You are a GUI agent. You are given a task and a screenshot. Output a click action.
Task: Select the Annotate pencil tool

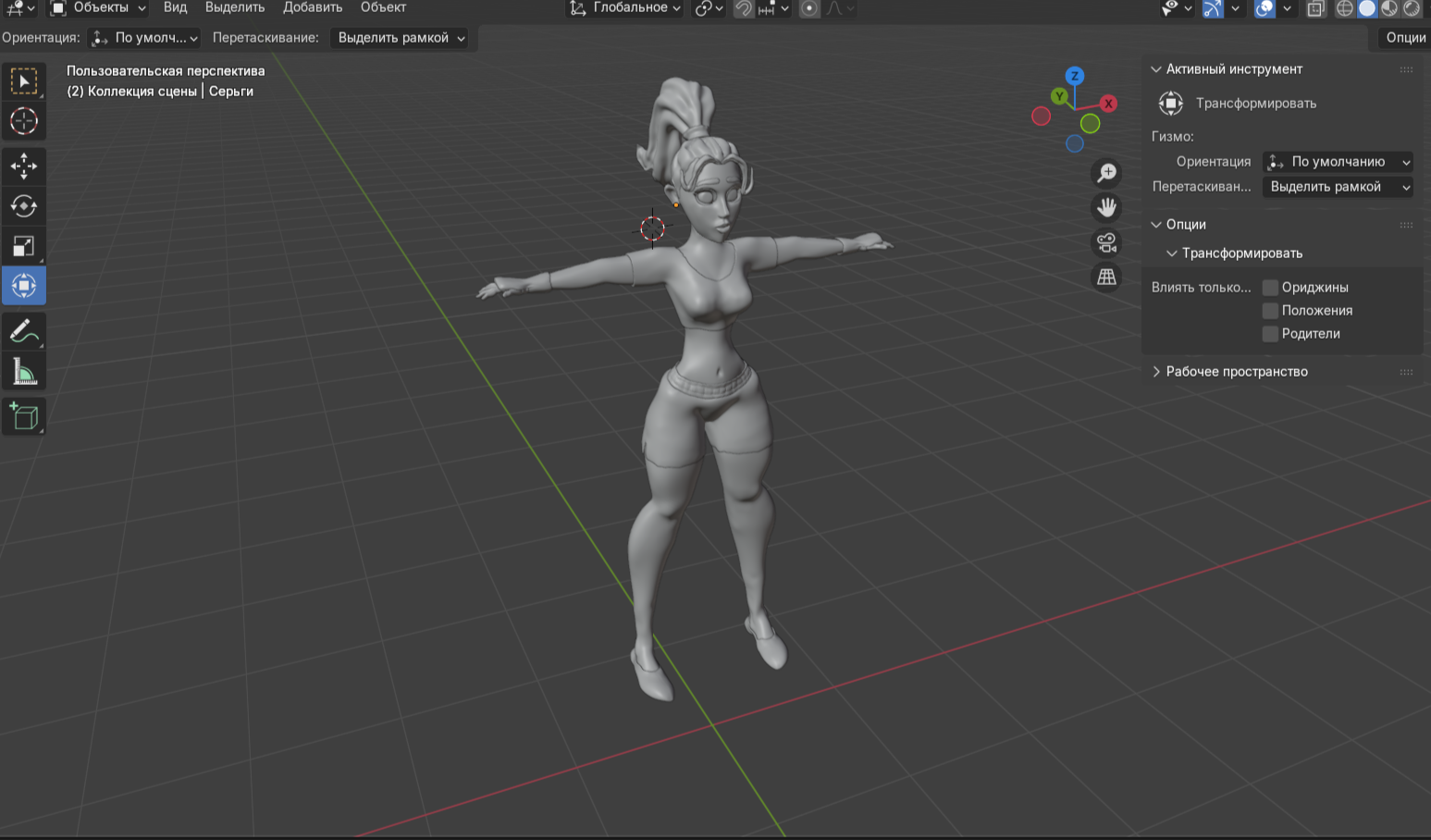point(24,331)
